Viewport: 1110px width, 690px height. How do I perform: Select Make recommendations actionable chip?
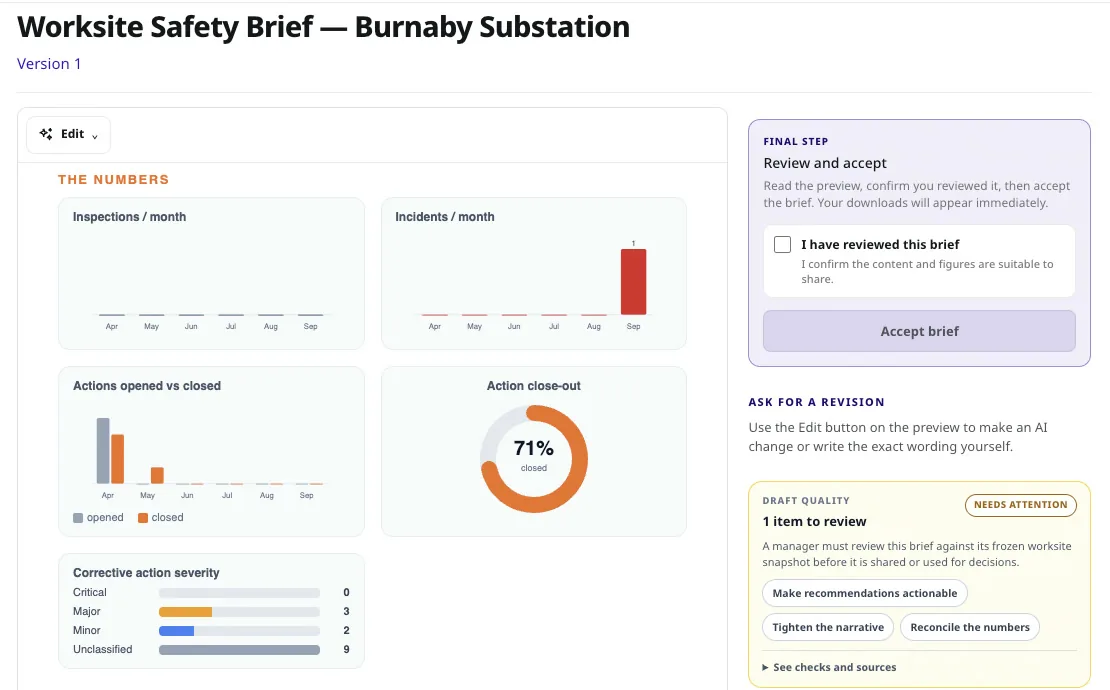coord(864,593)
